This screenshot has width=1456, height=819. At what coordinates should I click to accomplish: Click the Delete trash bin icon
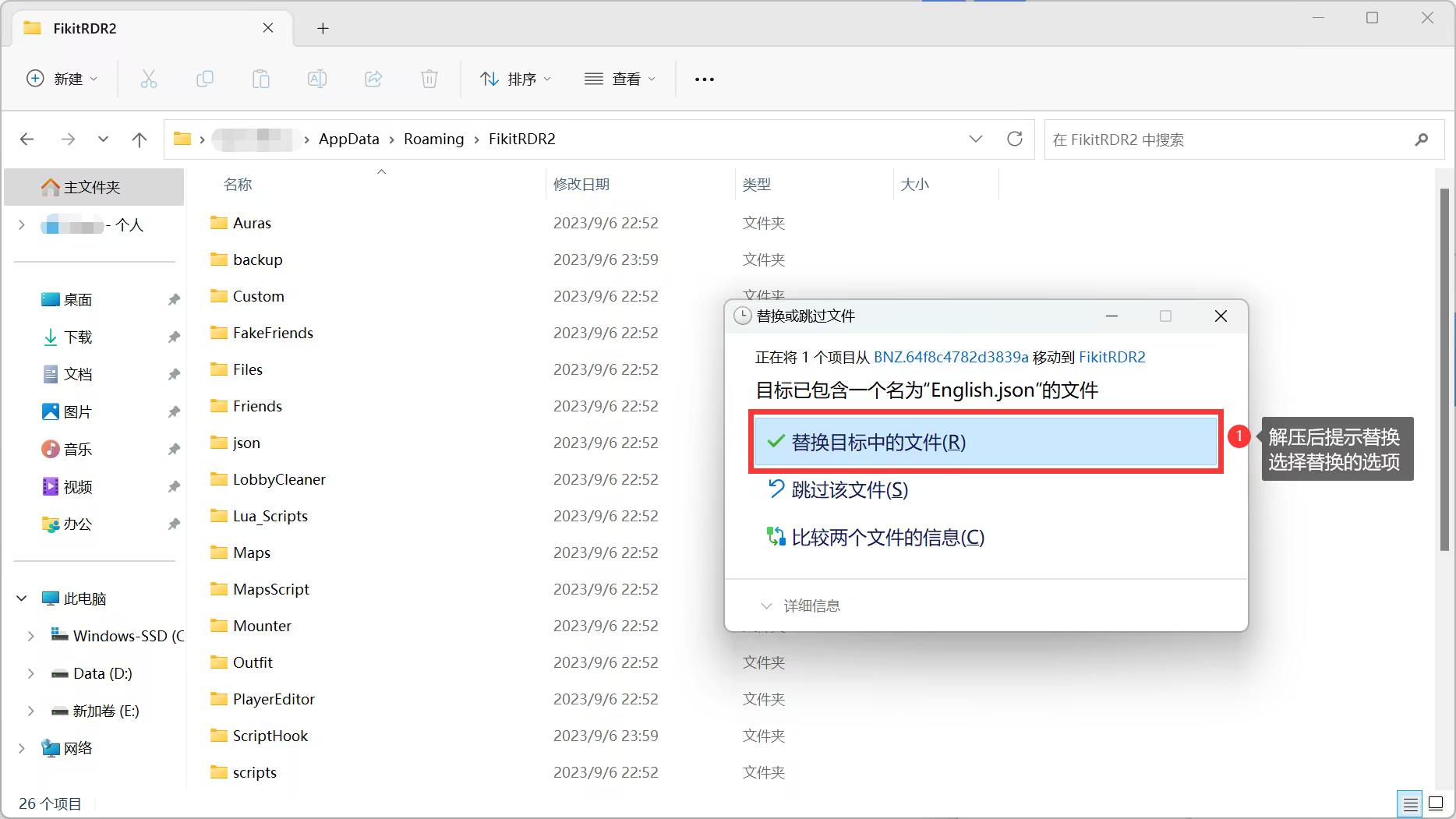click(429, 79)
